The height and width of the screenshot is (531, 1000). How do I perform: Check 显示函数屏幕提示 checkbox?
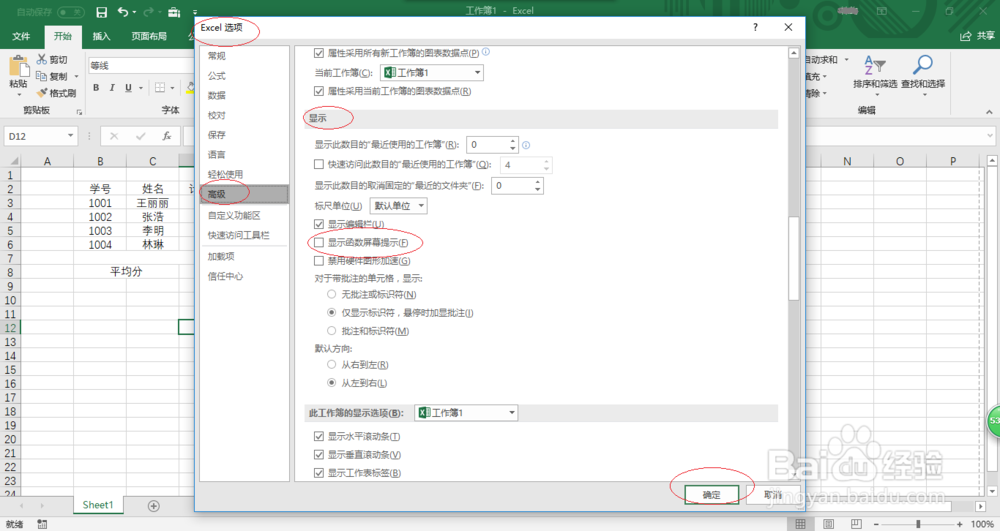319,242
